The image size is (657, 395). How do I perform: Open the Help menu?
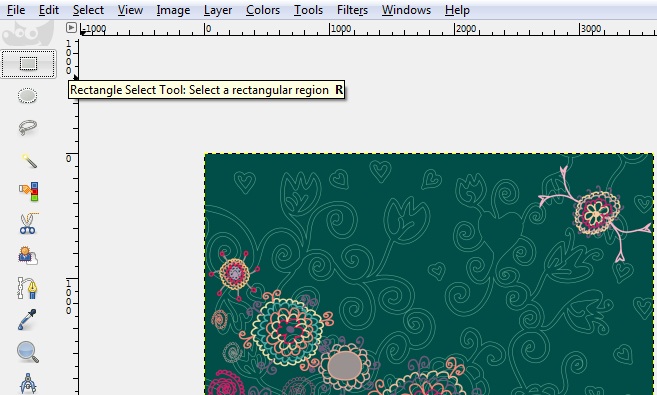coord(457,10)
